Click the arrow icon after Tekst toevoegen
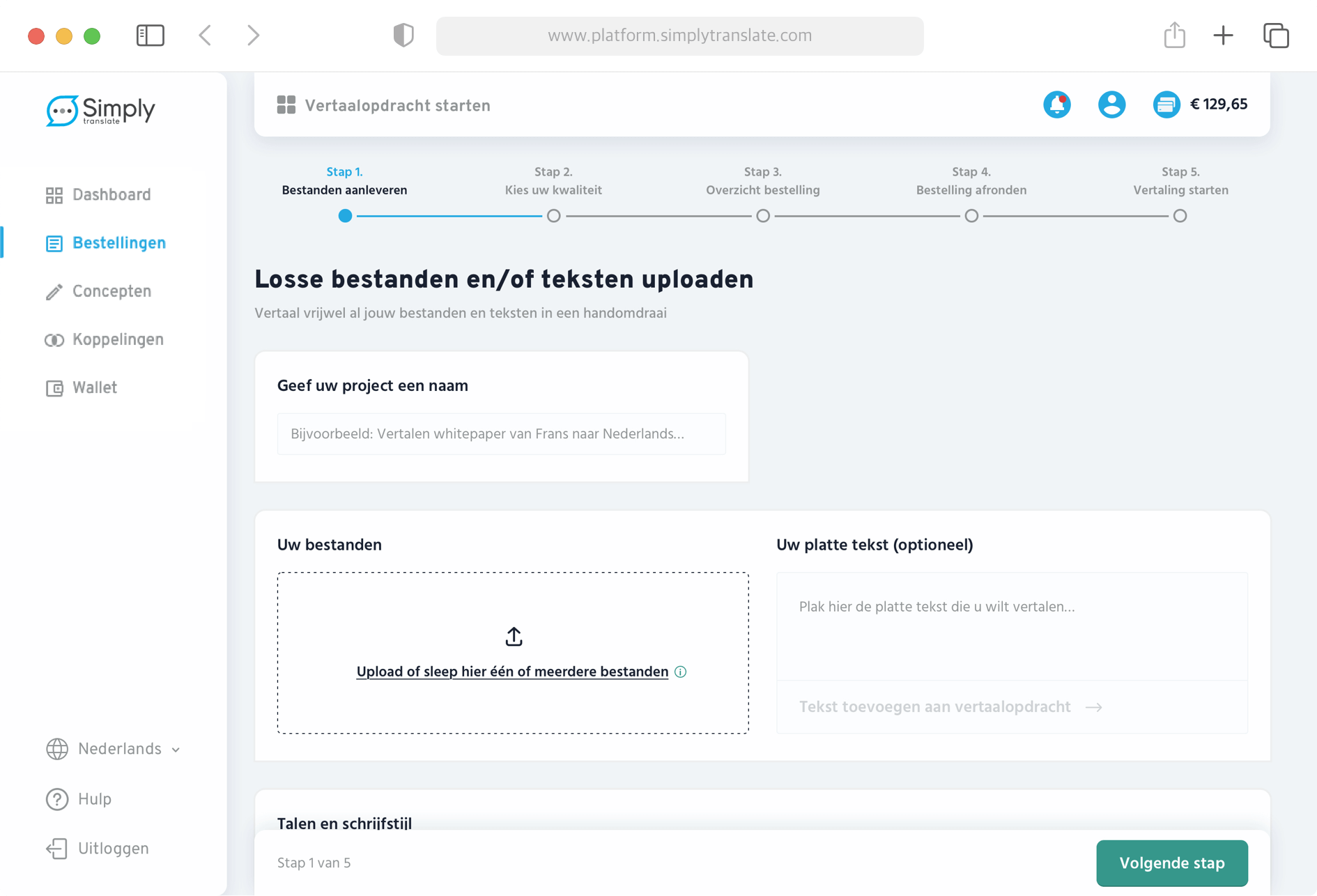 [1094, 707]
